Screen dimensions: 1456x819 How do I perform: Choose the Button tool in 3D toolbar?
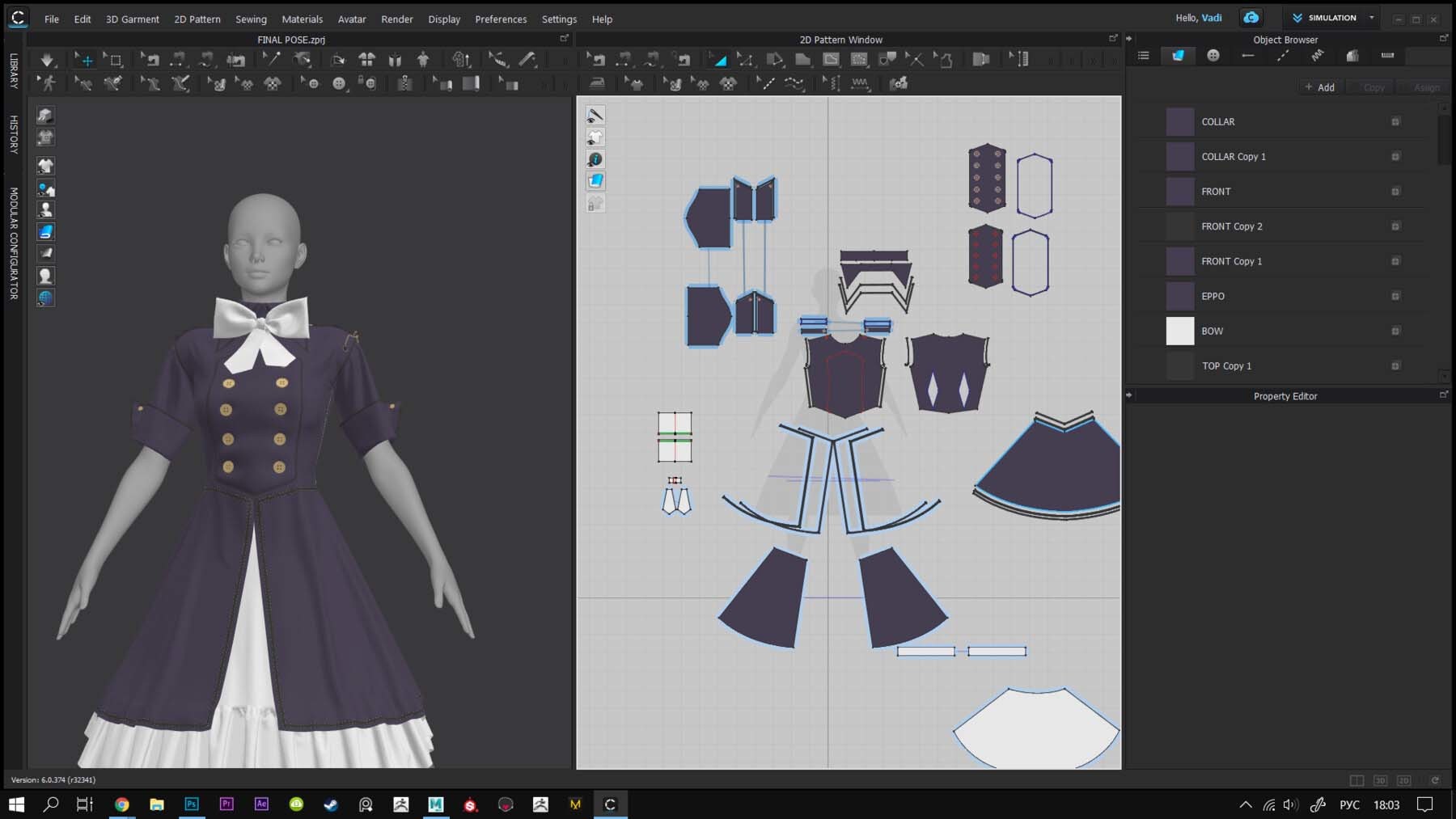(339, 83)
